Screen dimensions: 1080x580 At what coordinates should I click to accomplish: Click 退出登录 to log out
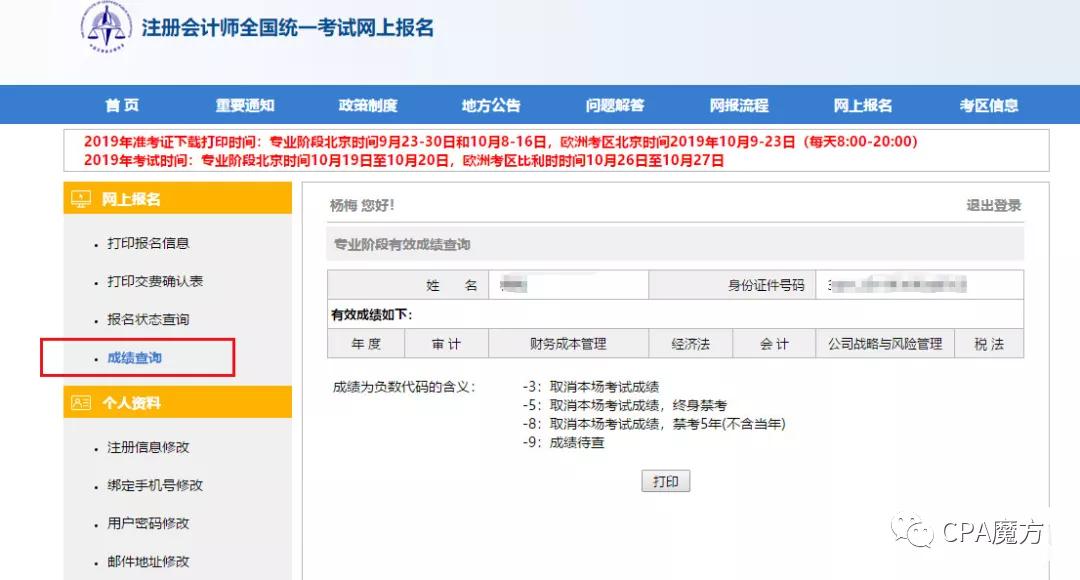tap(993, 205)
